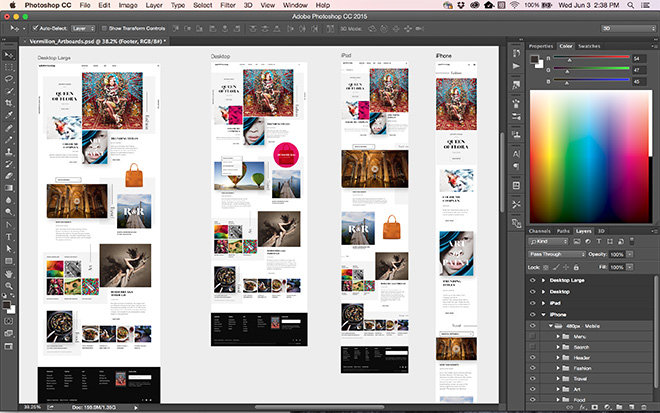Enable the Auto-Select checkbox
Image resolution: width=660 pixels, height=413 pixels.
pos(35,29)
